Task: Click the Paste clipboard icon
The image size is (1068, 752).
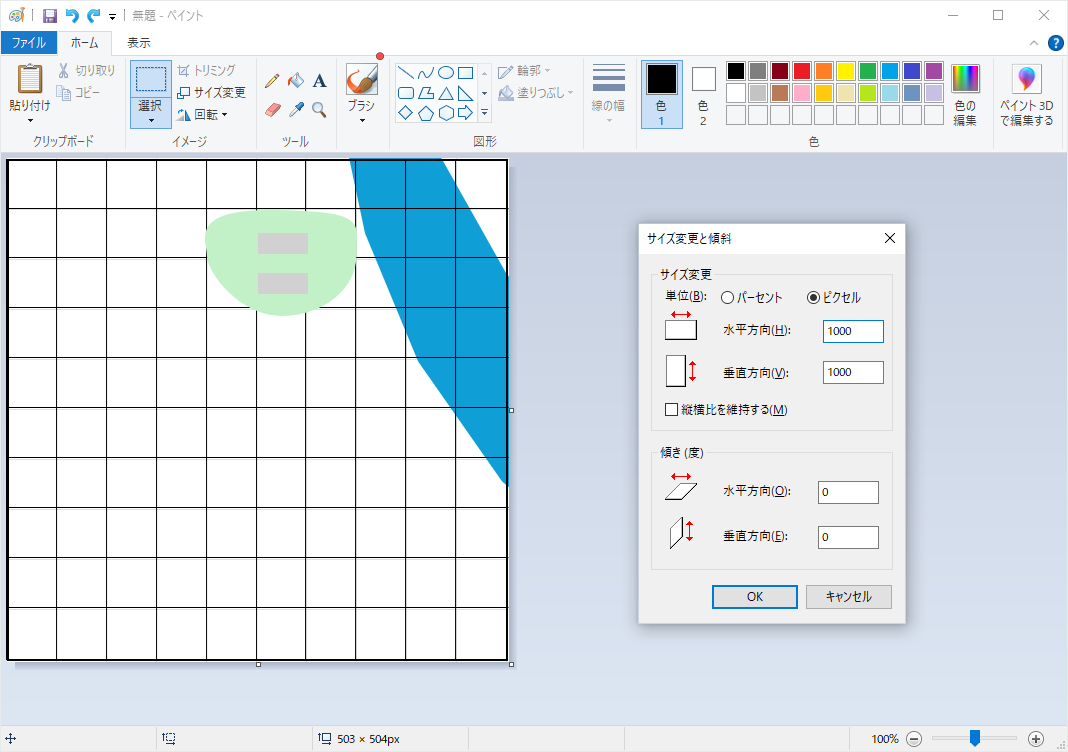Action: click(30, 78)
